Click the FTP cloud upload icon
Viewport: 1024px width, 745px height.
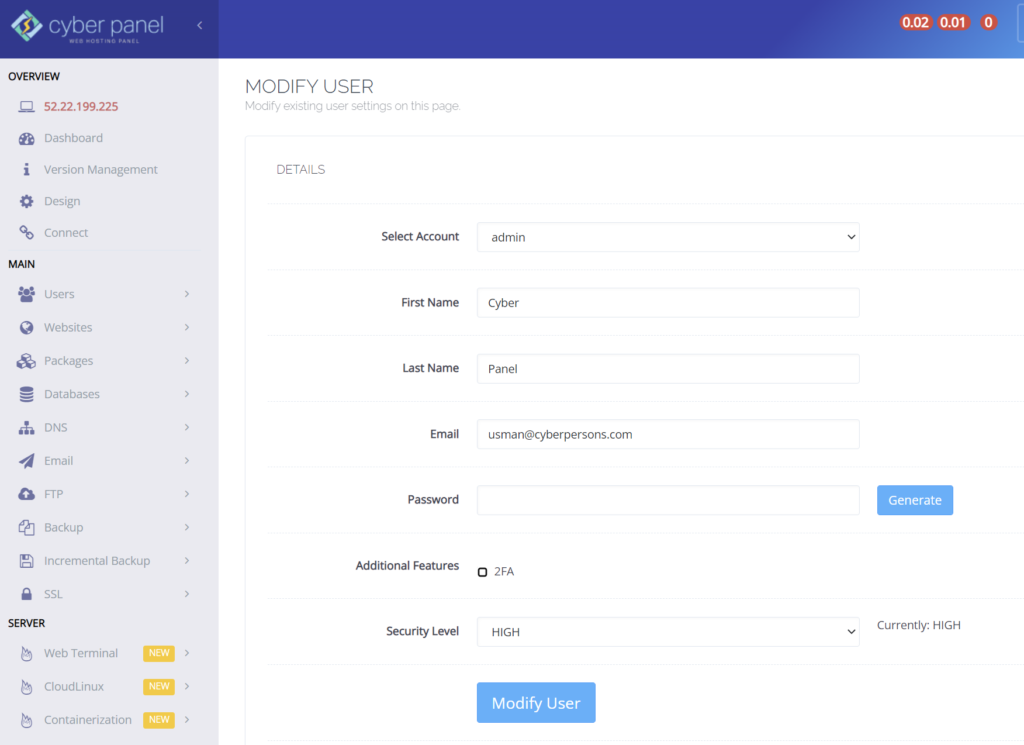tap(26, 494)
